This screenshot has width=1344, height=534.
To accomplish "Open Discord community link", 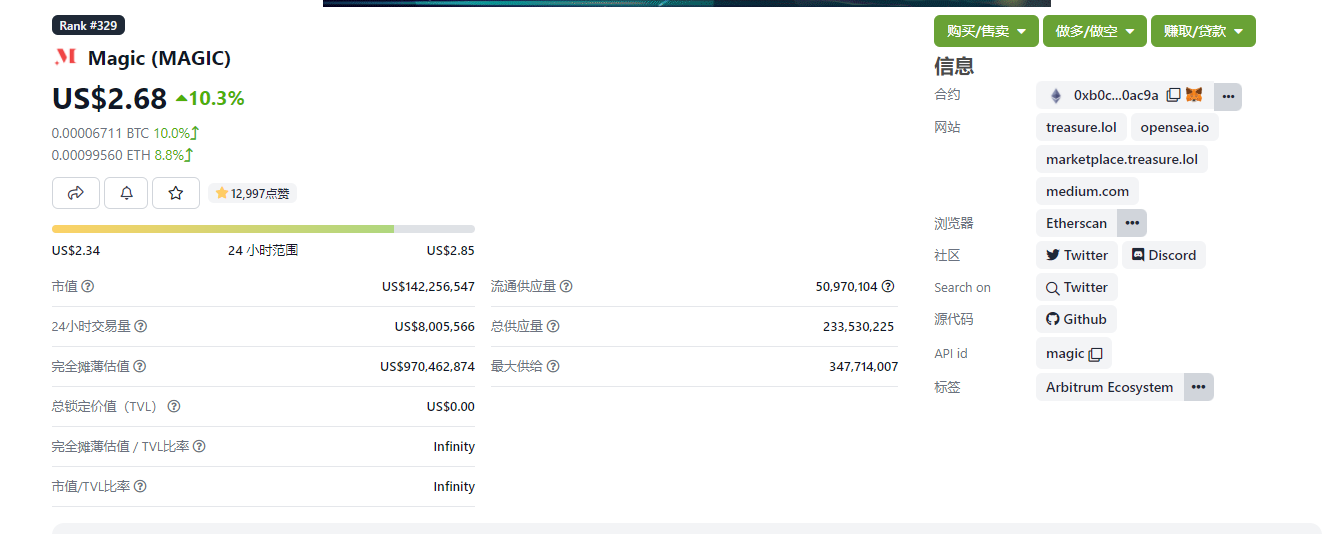I will (x=1164, y=255).
